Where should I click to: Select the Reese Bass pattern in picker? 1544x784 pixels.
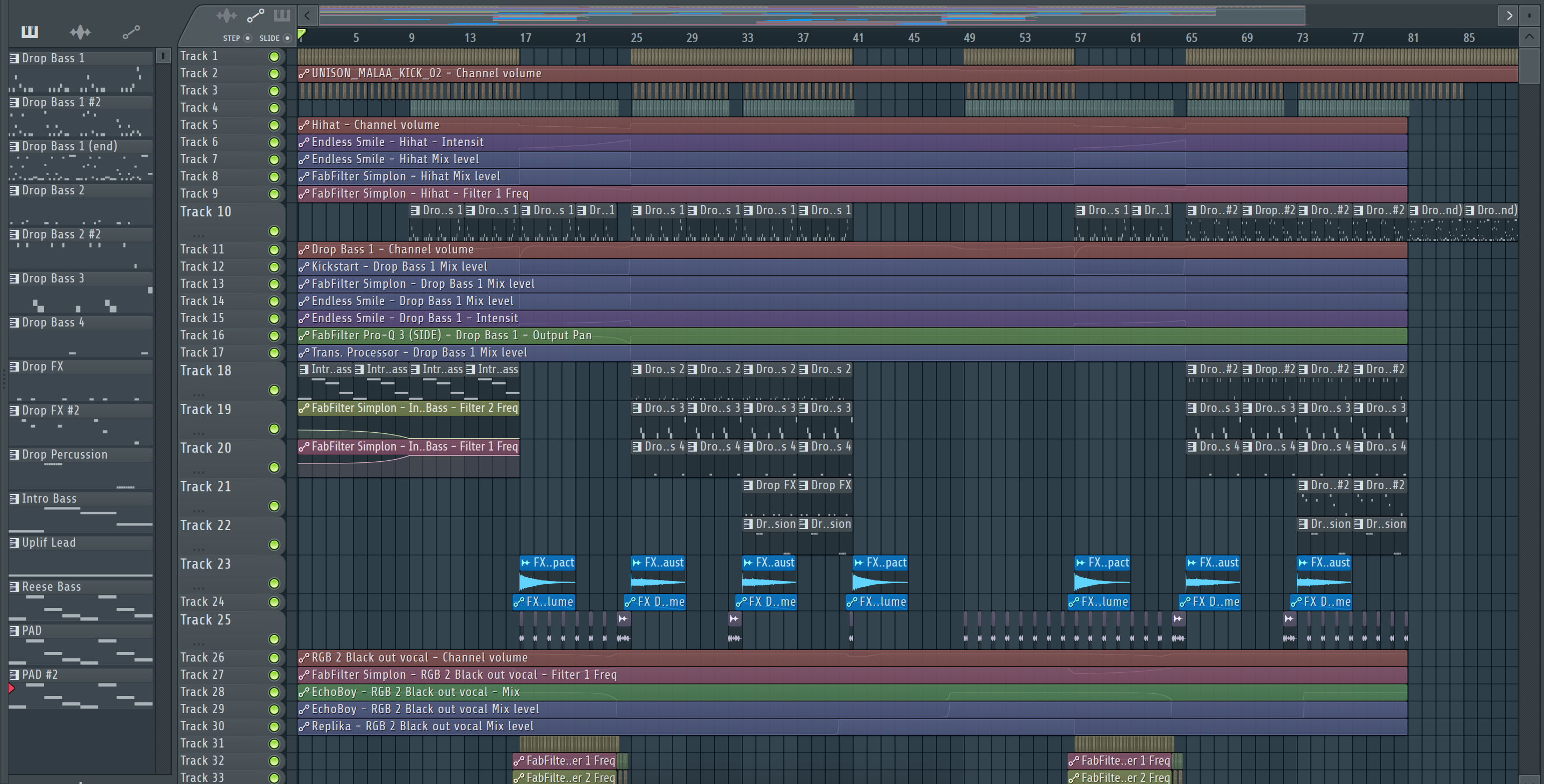coord(52,587)
